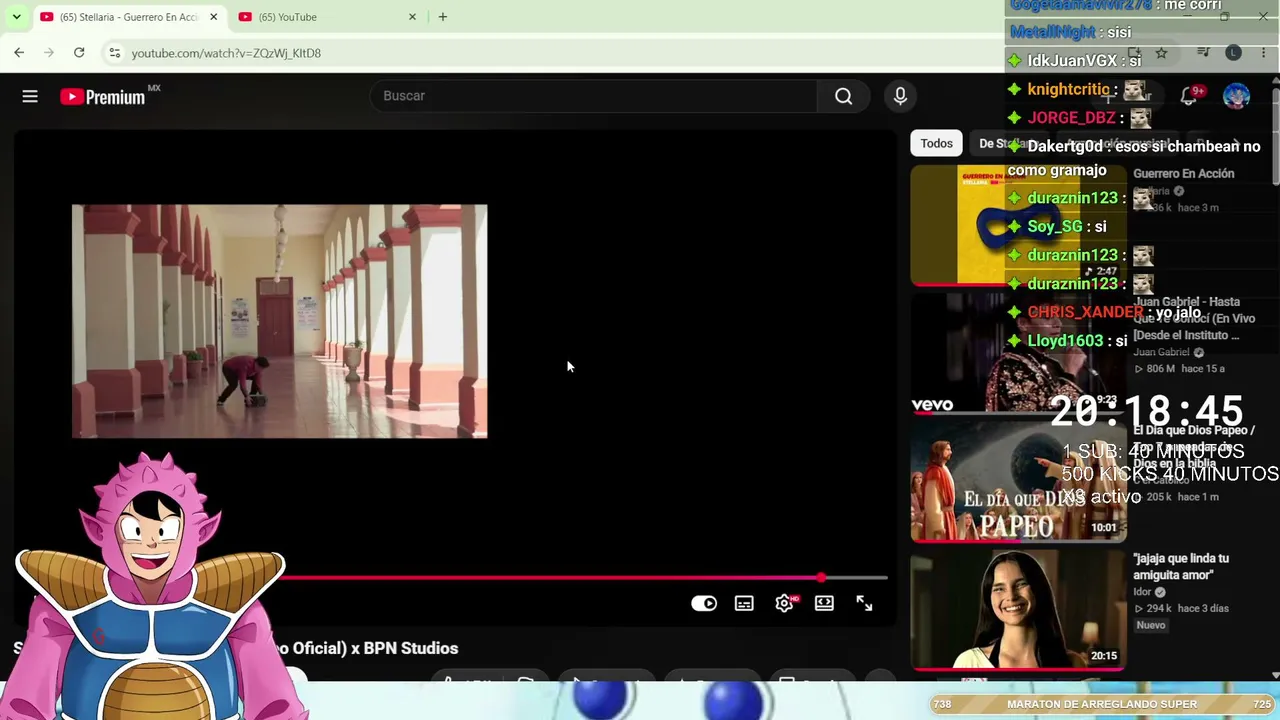Image resolution: width=1280 pixels, height=720 pixels.
Task: Open the "jajaja que linda tu amiguita amor" title
Action: 1181,567
